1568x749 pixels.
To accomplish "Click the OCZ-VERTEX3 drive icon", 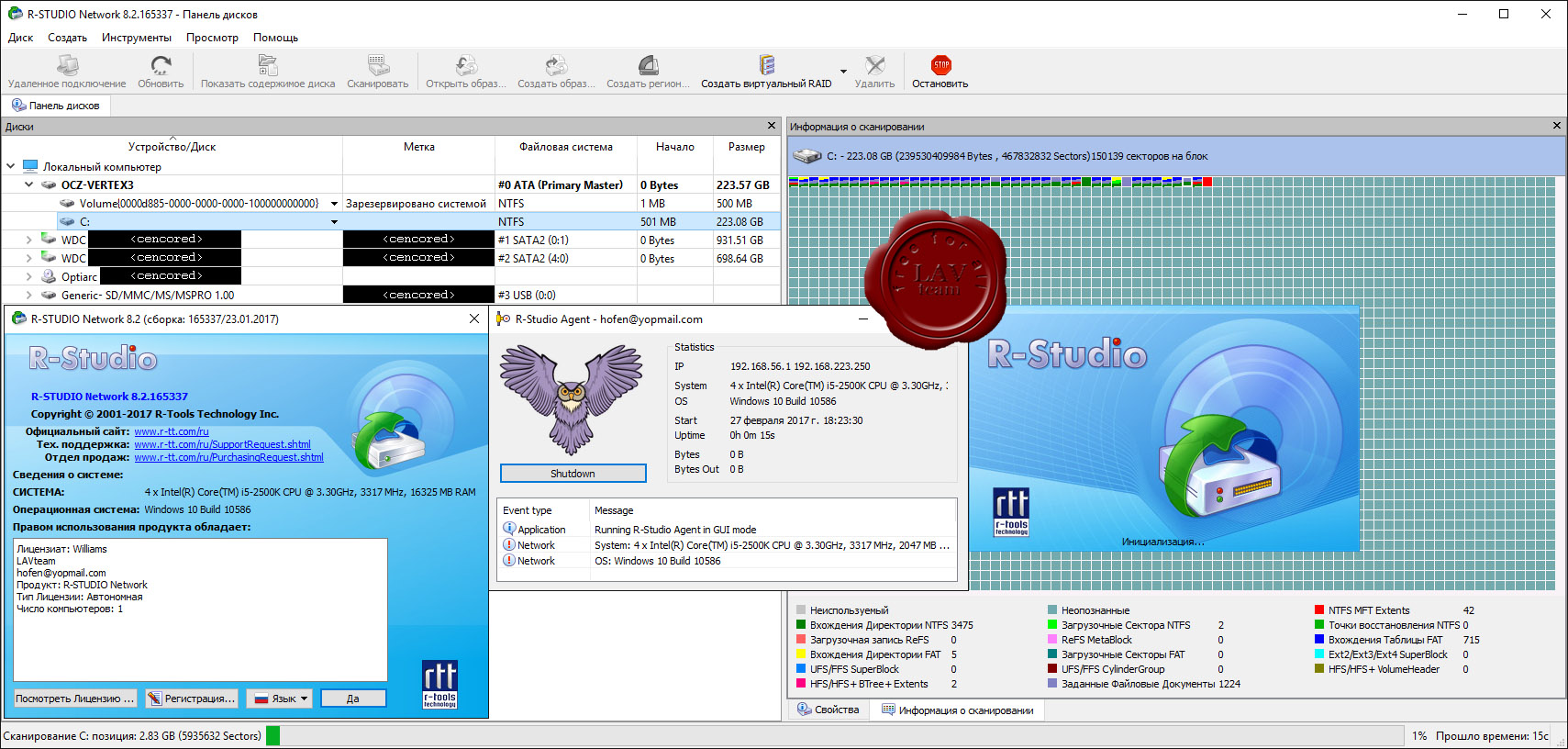I will 49,184.
